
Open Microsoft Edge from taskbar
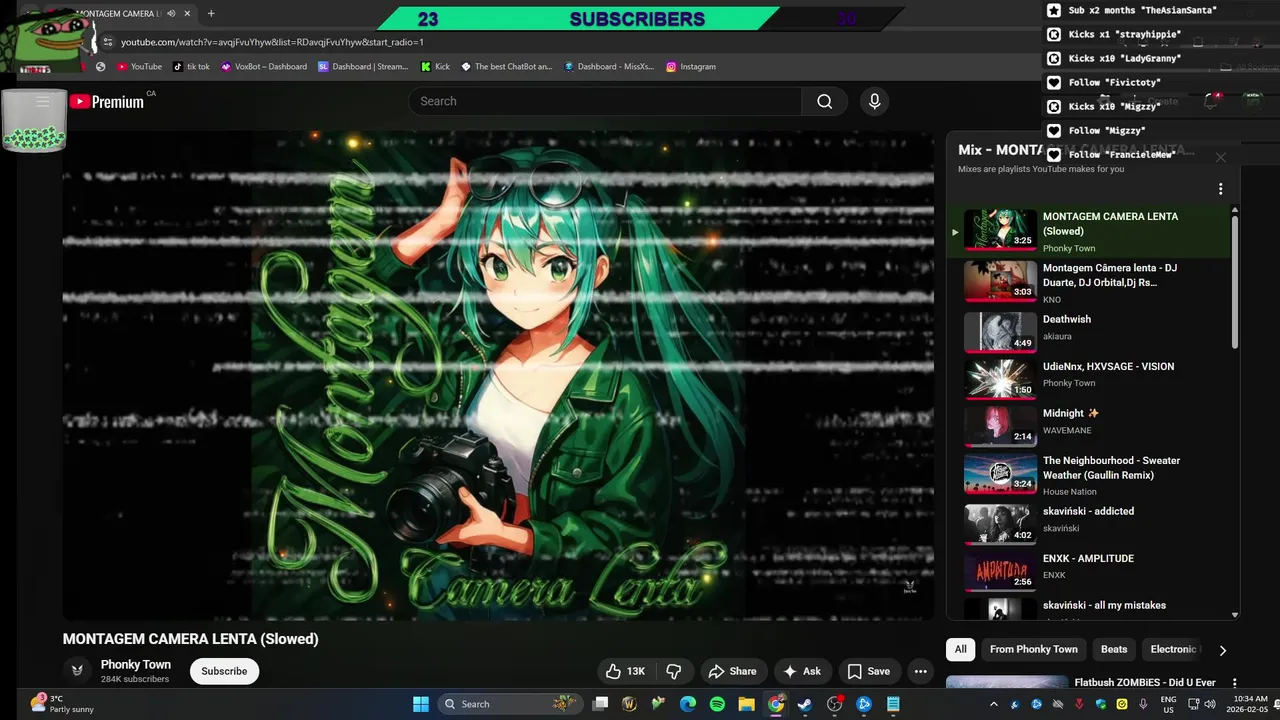click(x=688, y=704)
